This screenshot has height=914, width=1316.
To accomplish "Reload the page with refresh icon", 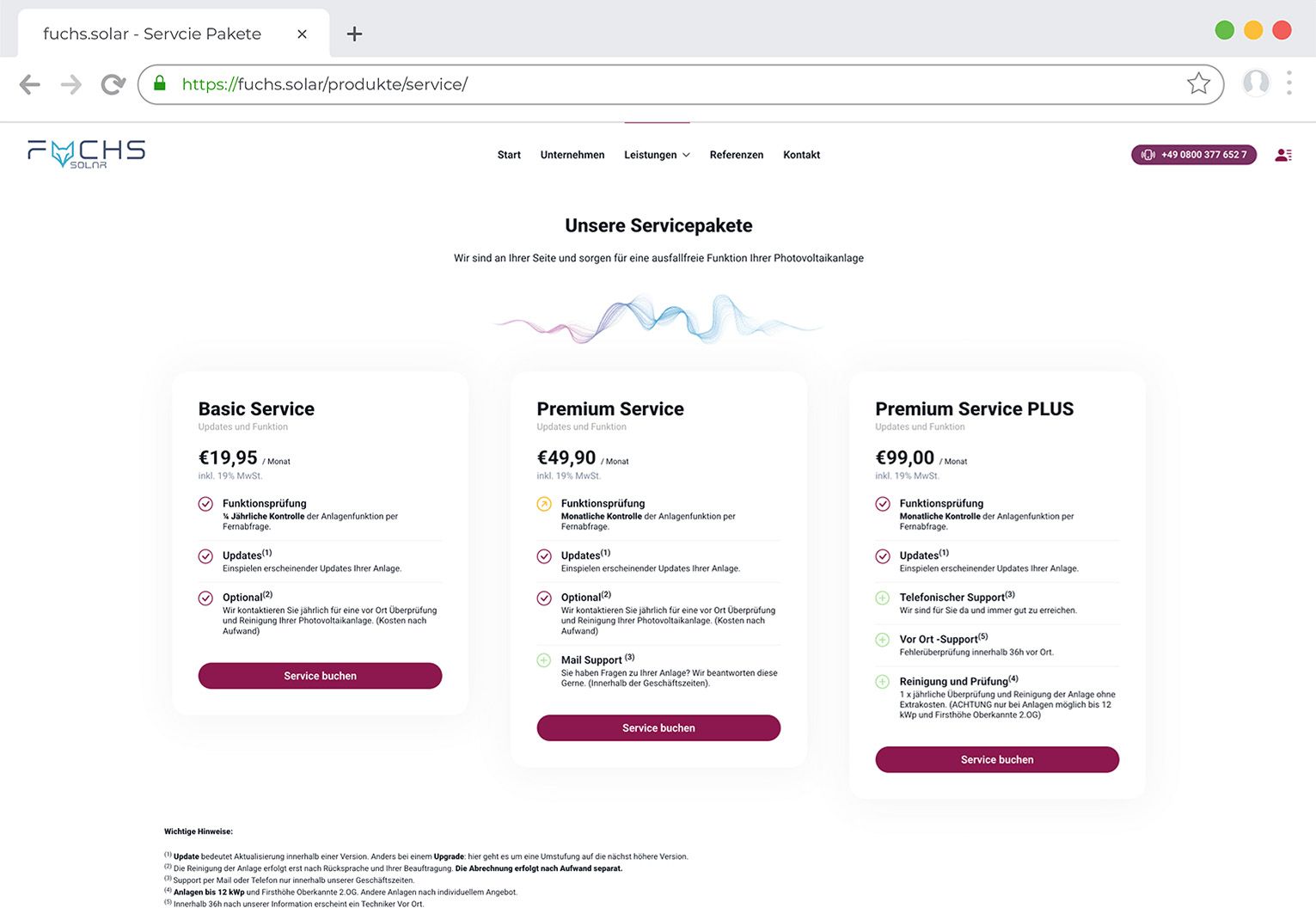I will pos(113,84).
